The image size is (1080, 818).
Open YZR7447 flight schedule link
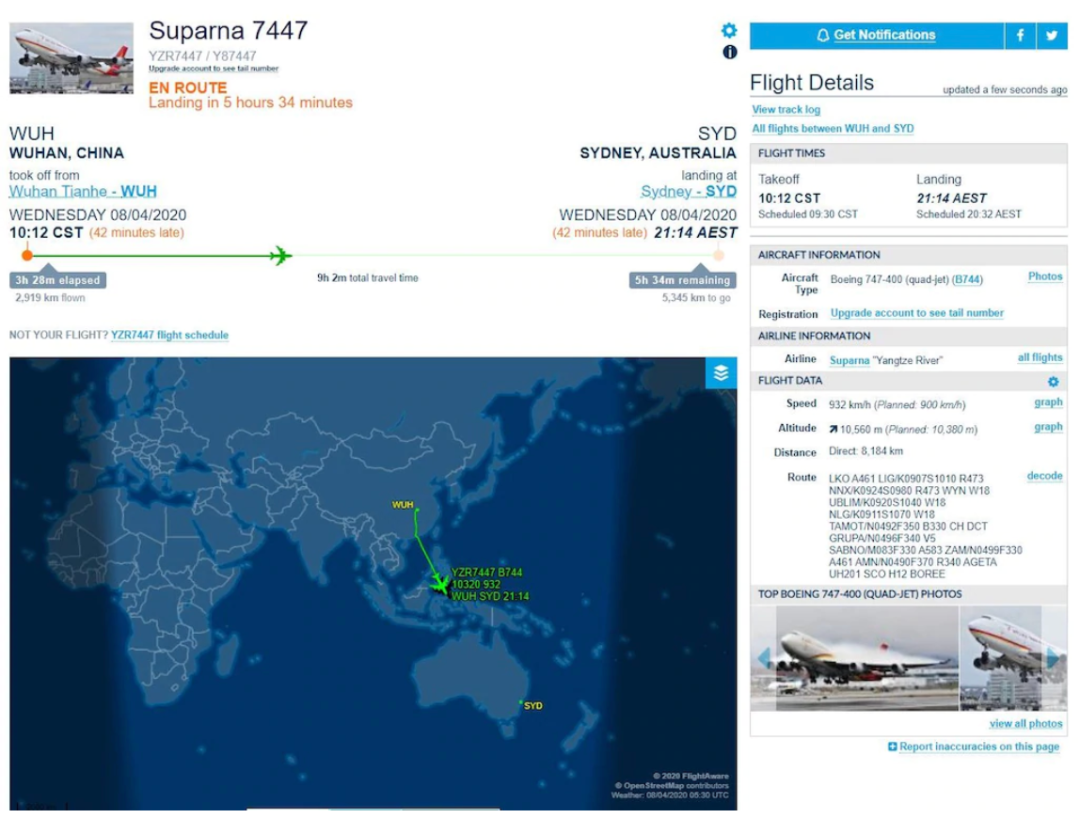pyautogui.click(x=169, y=335)
